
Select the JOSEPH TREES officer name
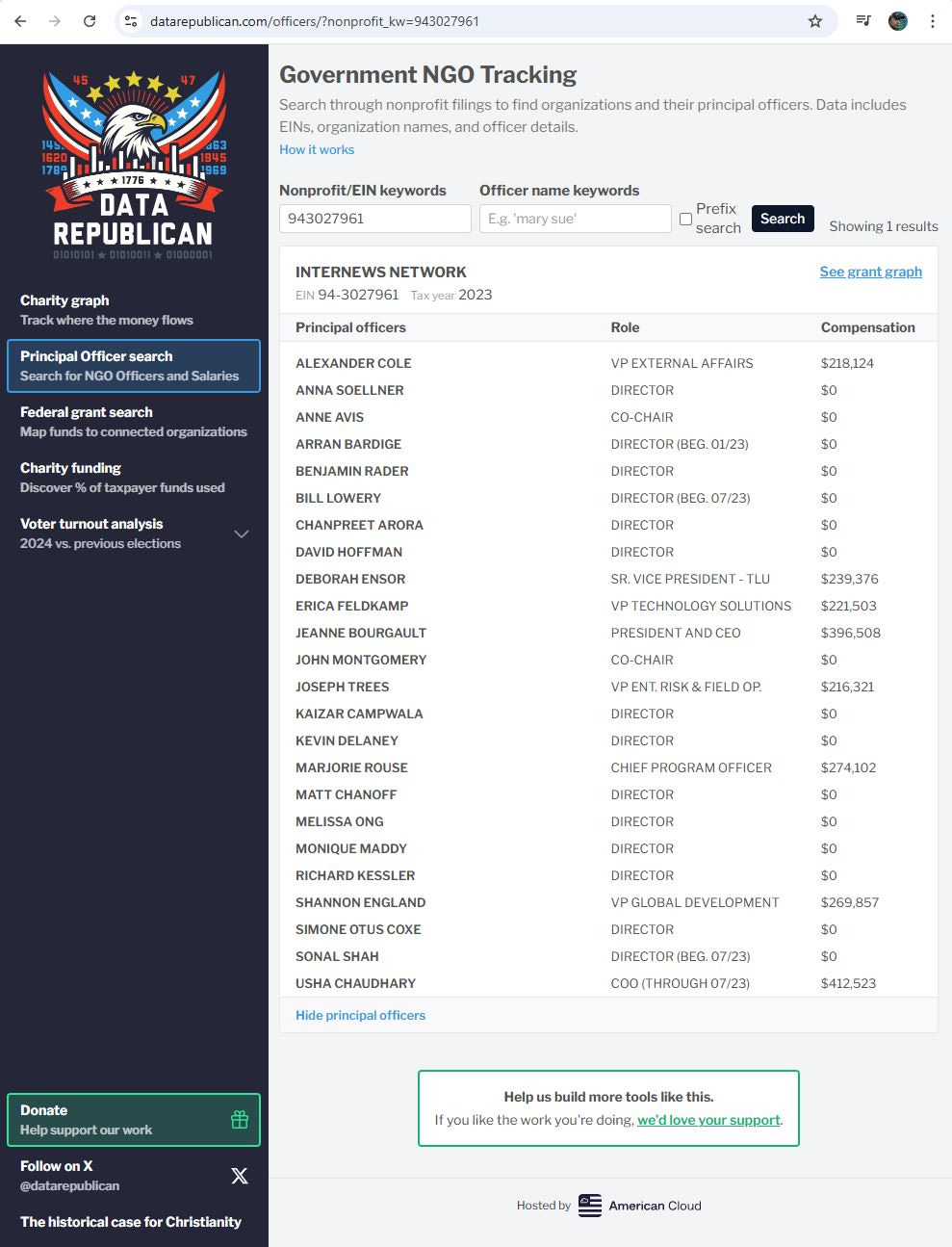point(343,687)
